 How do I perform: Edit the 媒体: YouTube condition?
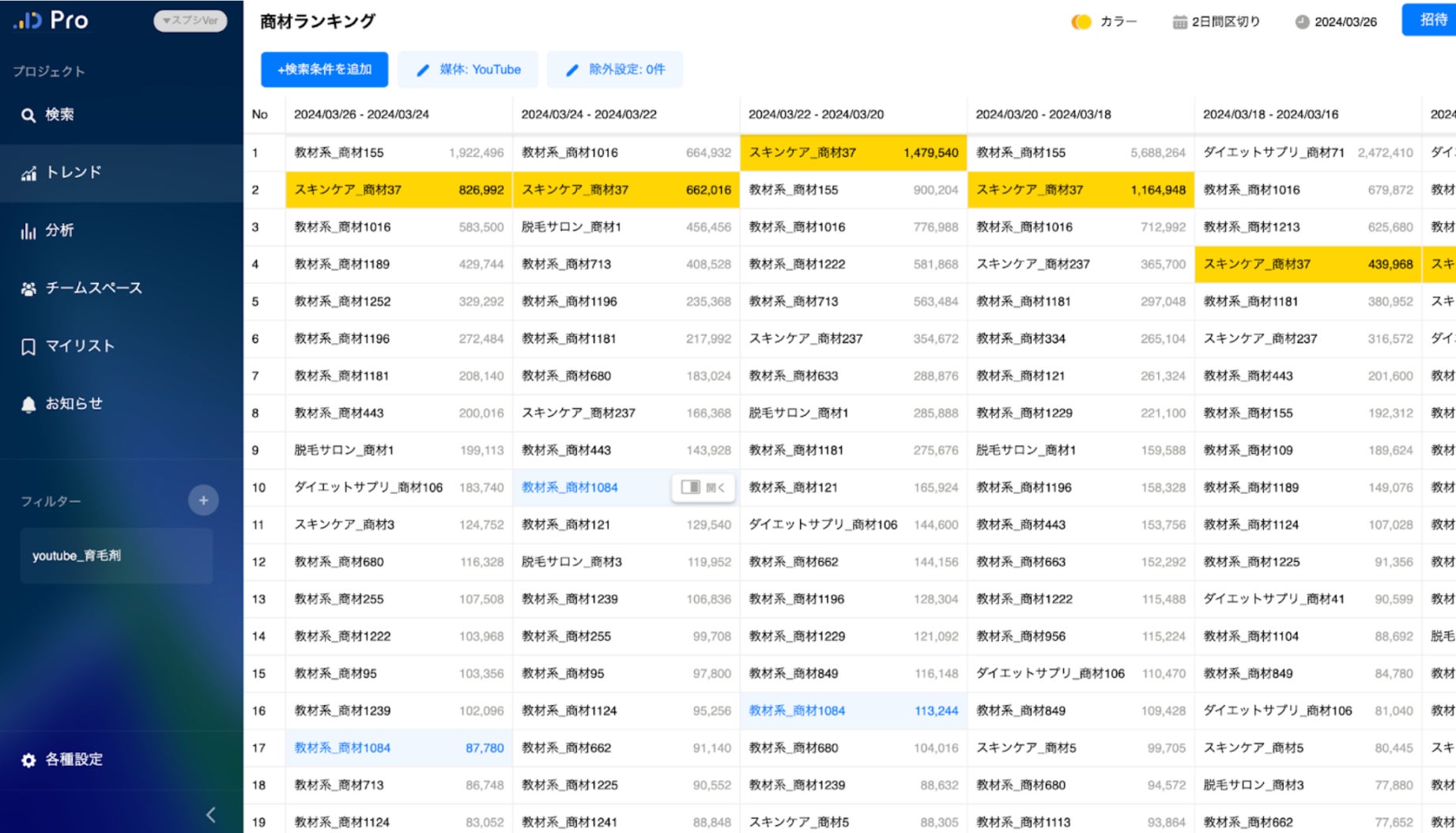(468, 70)
